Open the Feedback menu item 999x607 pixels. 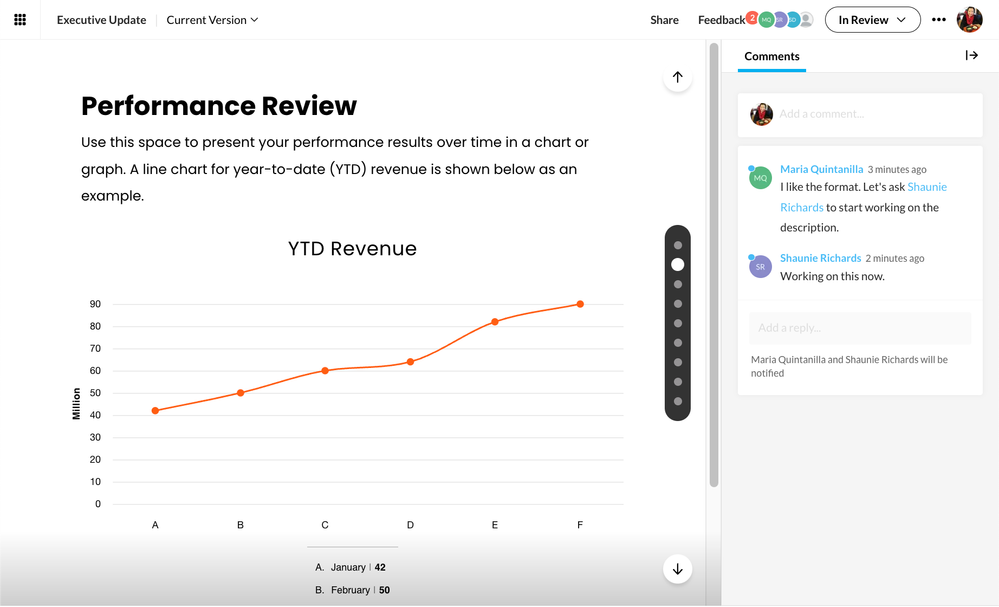pos(721,20)
